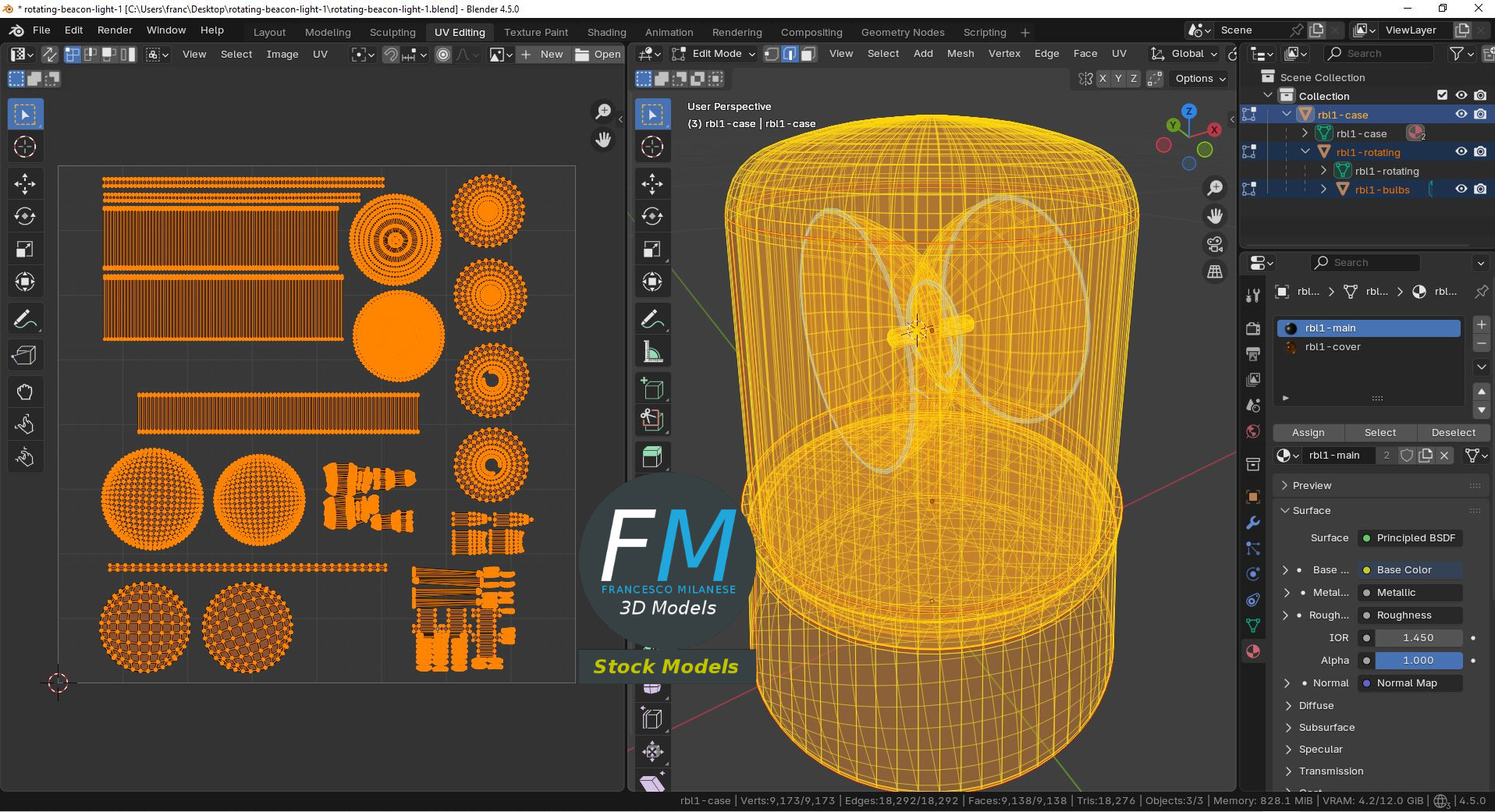Switch to edge select mode in 3D viewport
Image resolution: width=1495 pixels, height=812 pixels.
(x=790, y=54)
